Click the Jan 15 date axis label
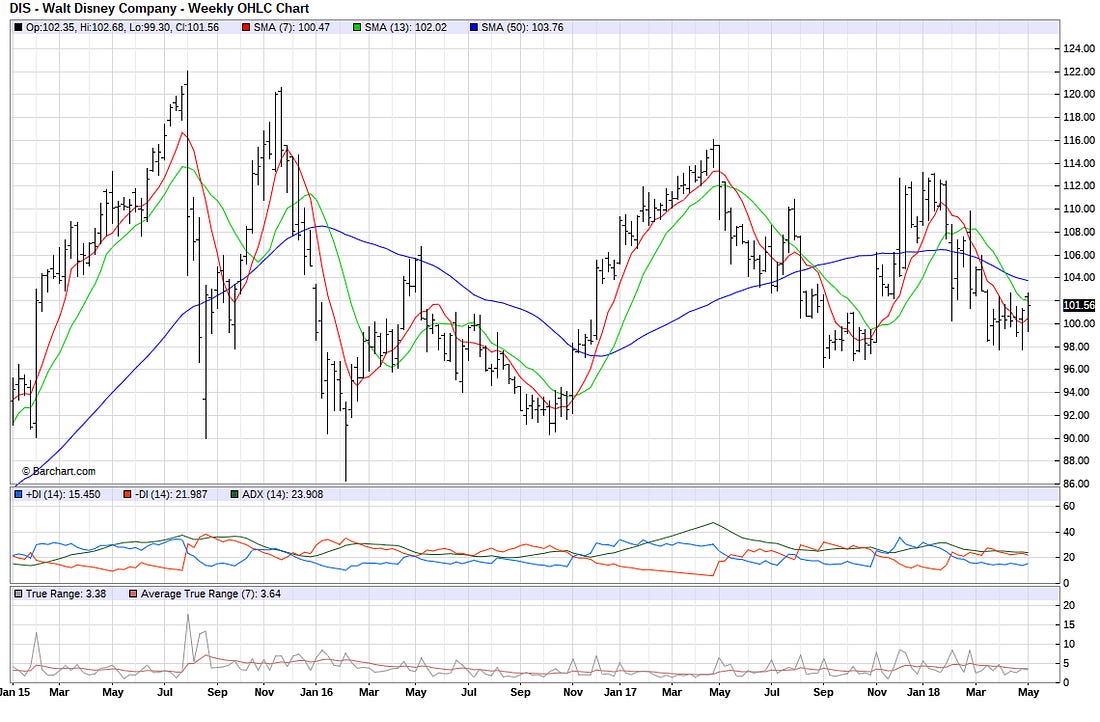1100x722 pixels. 15,693
